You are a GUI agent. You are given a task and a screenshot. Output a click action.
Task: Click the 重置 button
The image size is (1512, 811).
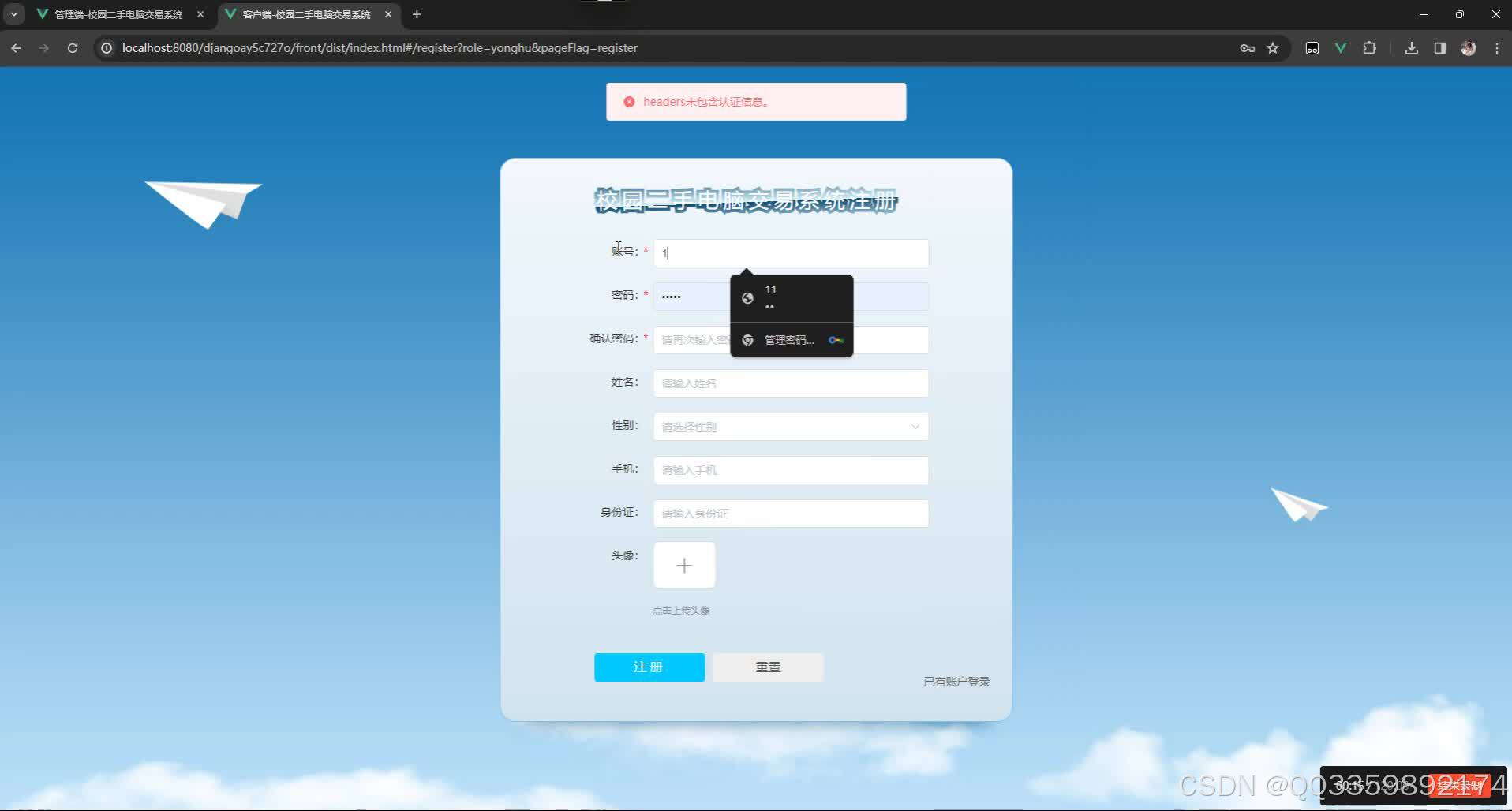point(768,667)
